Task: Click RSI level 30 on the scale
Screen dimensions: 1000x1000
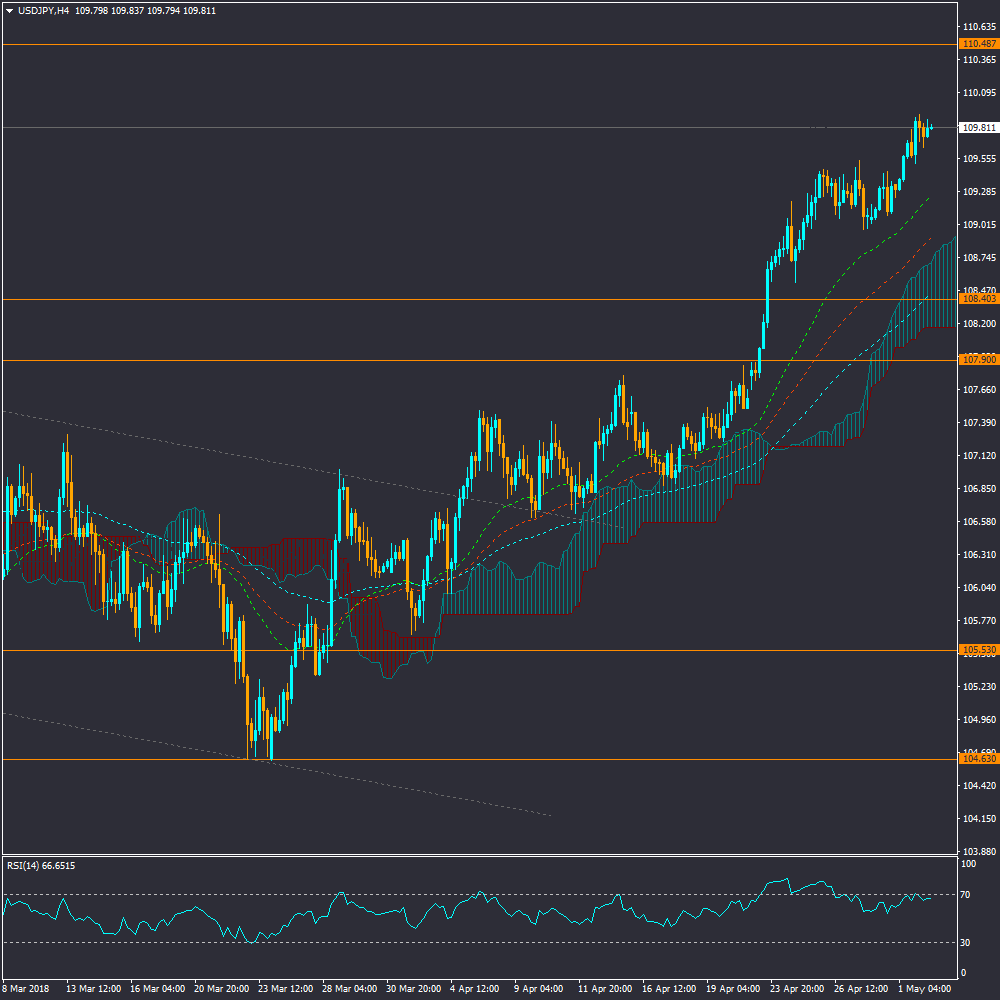Action: tap(966, 943)
